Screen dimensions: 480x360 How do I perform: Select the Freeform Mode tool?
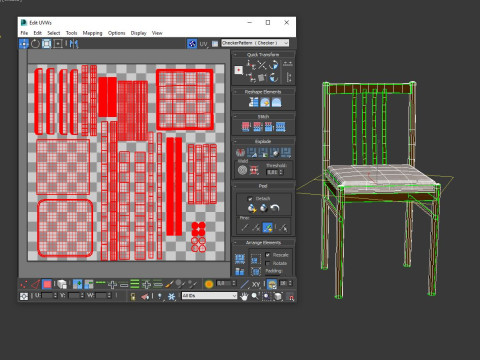58,44
